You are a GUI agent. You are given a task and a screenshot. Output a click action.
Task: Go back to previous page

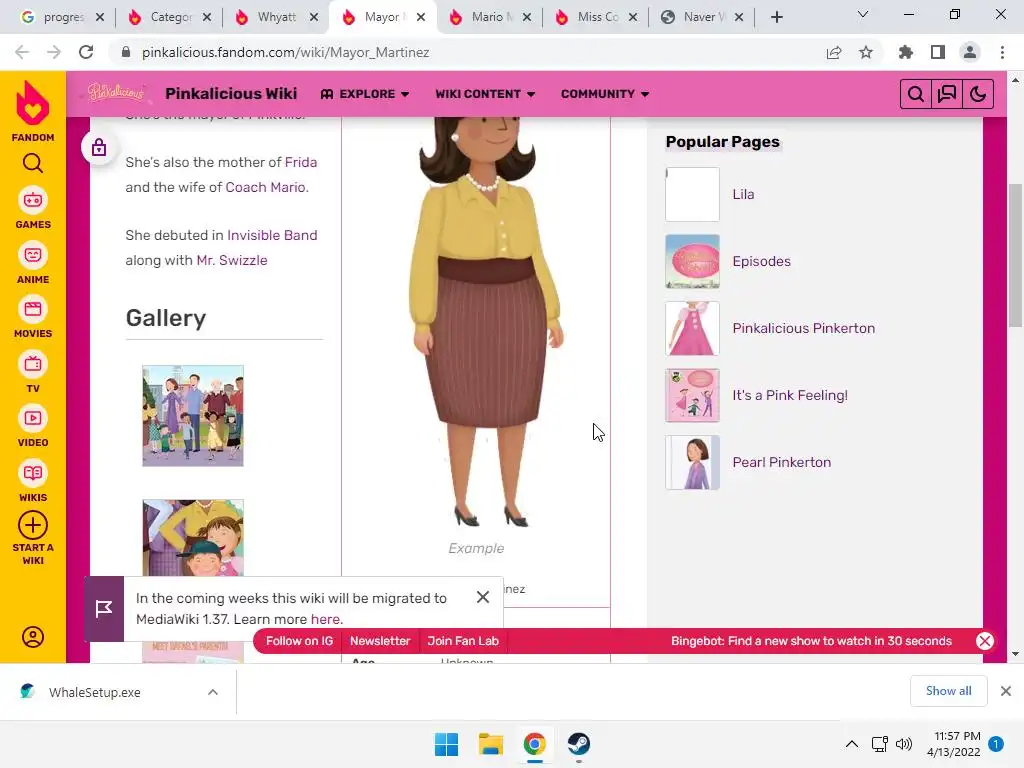click(x=22, y=52)
